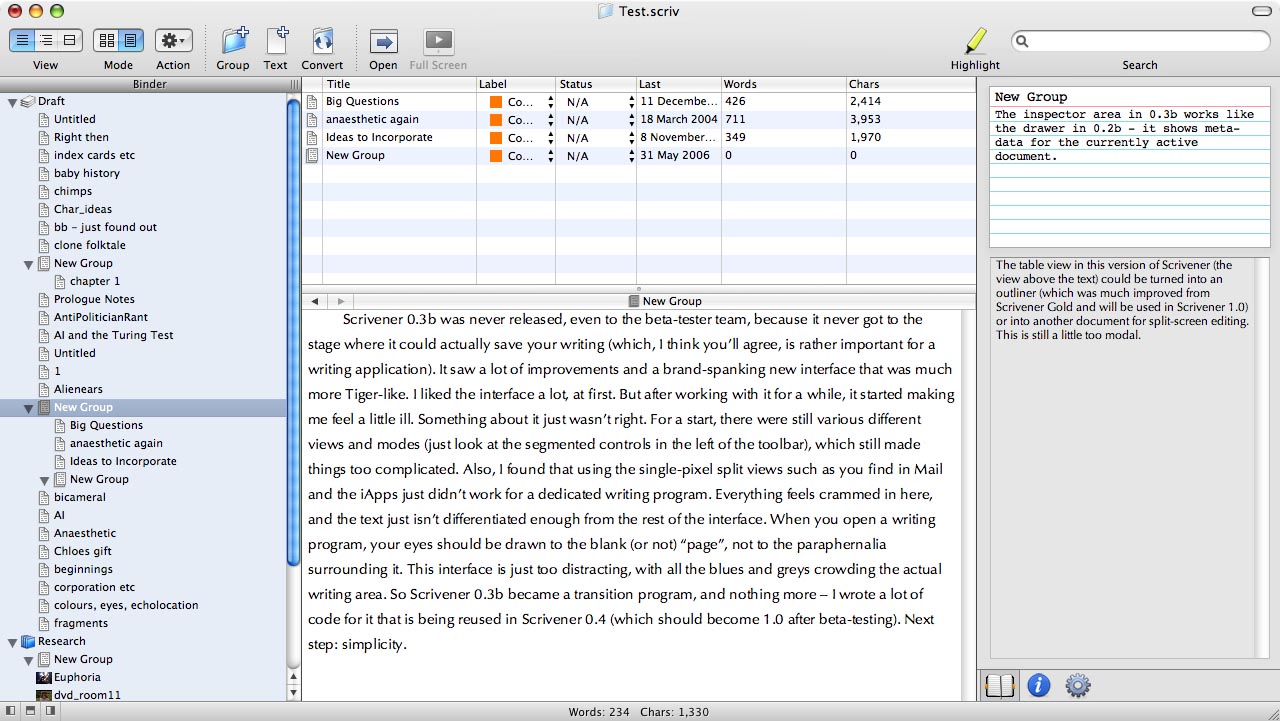Screen dimensions: 1280x721
Task: Switch Mode to the document layout
Action: pyautogui.click(x=131, y=41)
